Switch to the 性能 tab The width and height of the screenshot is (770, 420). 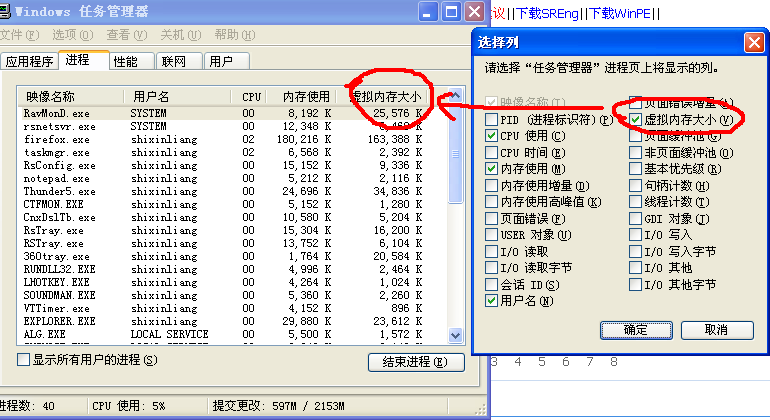pos(131,61)
